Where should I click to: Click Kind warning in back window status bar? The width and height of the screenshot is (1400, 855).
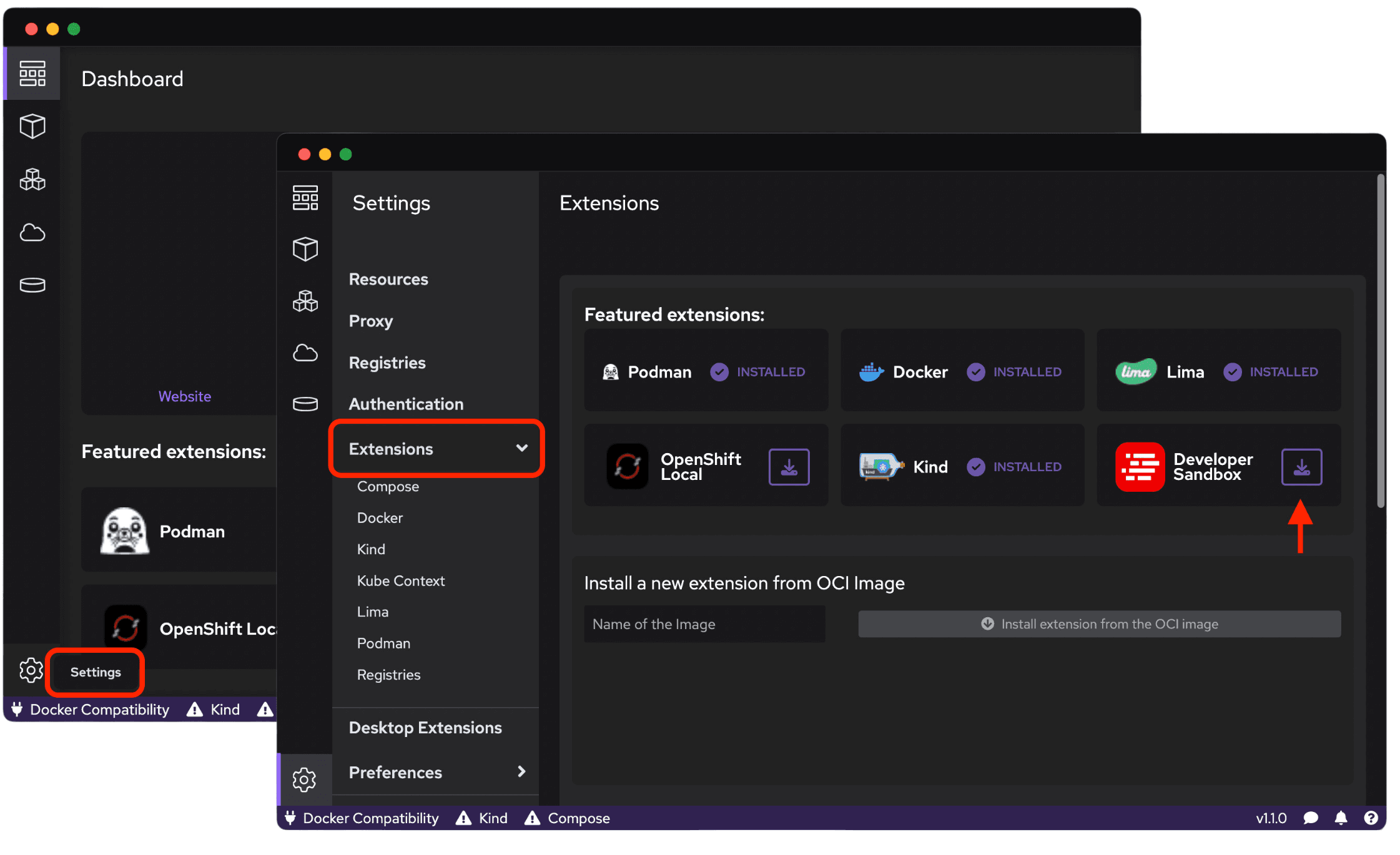[213, 710]
